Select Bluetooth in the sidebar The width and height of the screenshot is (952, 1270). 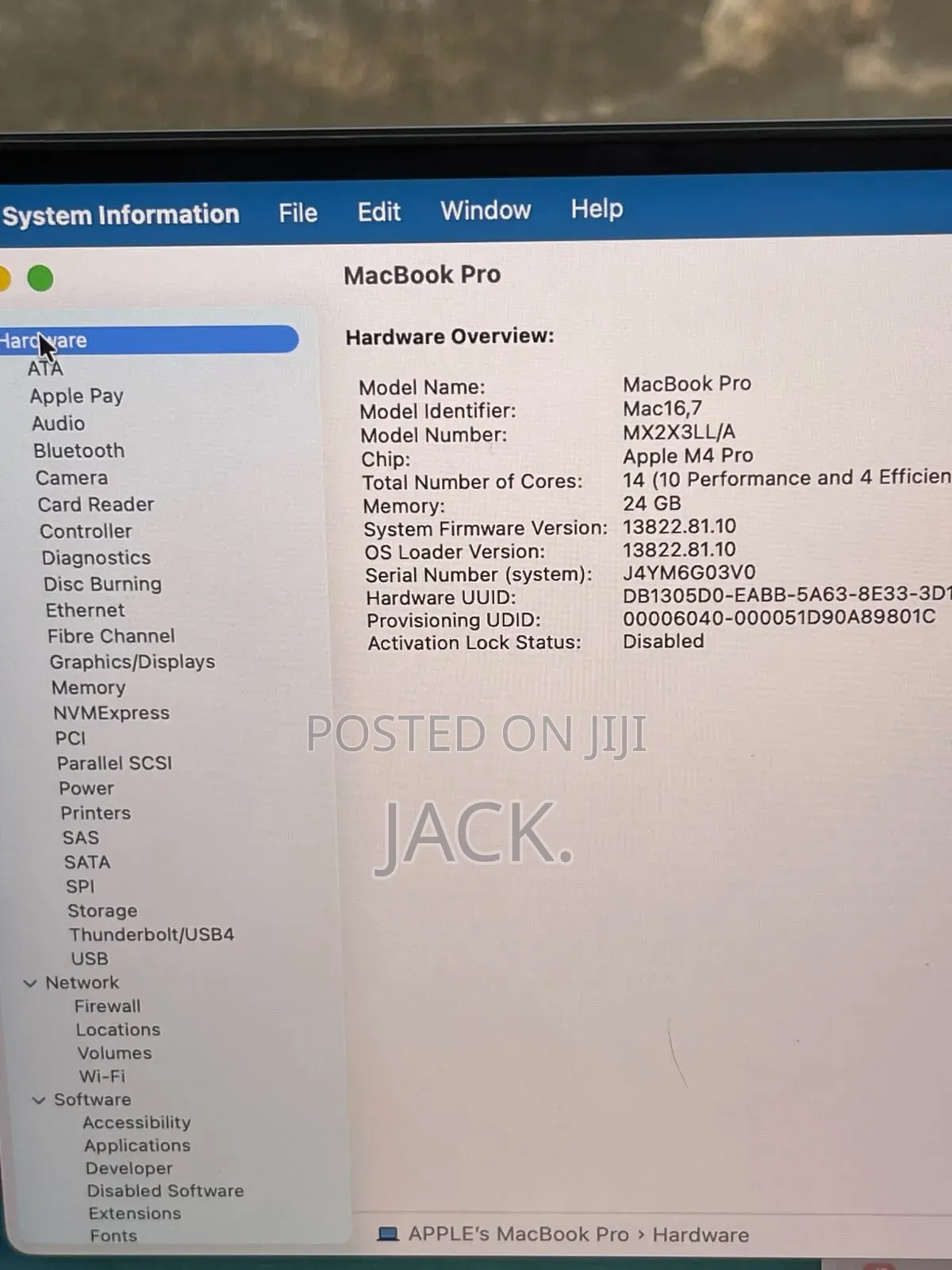(79, 451)
